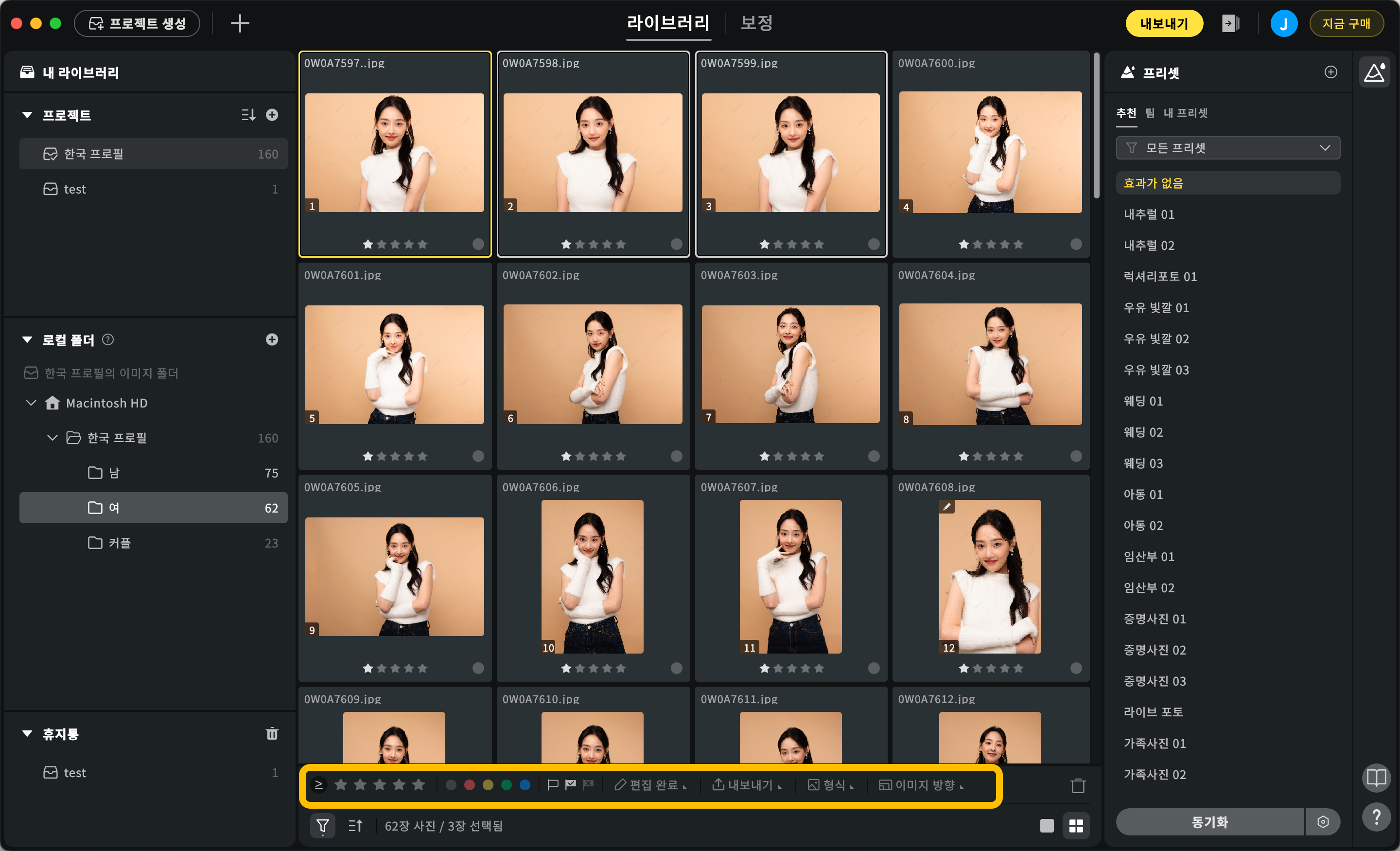Click the edit pencil badge on 0W0A7608.jpg
Image resolution: width=1400 pixels, height=851 pixels.
946,507
